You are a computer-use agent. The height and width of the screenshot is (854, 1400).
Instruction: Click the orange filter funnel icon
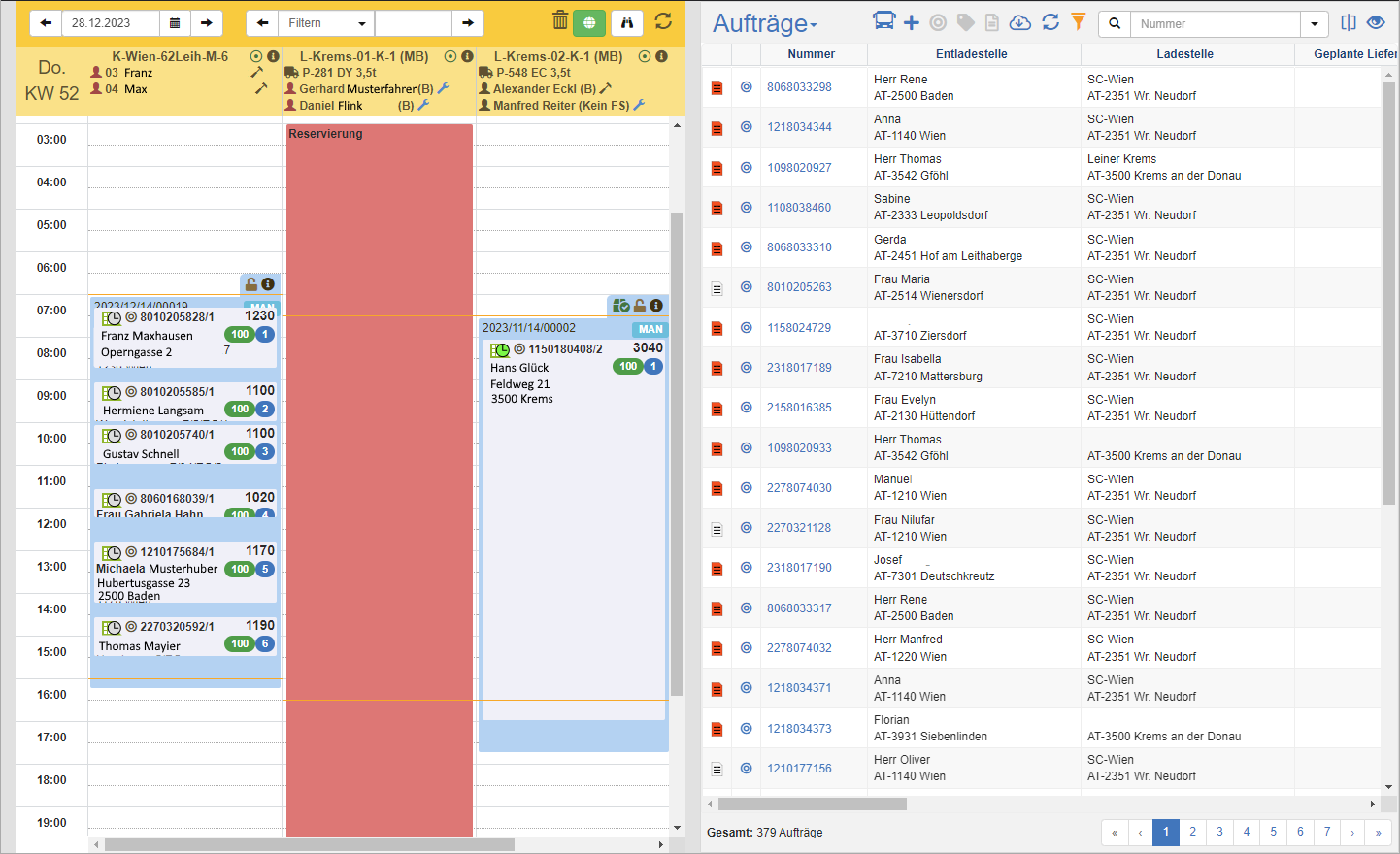1078,22
